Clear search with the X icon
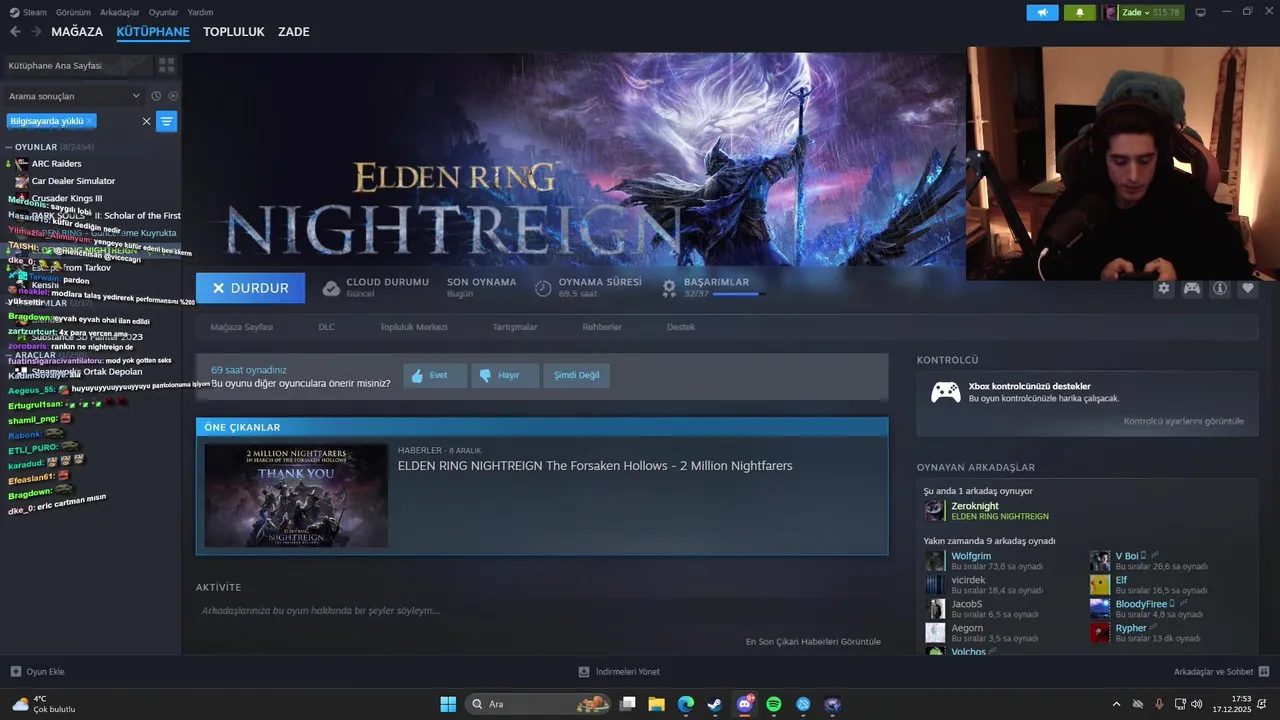 (x=146, y=121)
